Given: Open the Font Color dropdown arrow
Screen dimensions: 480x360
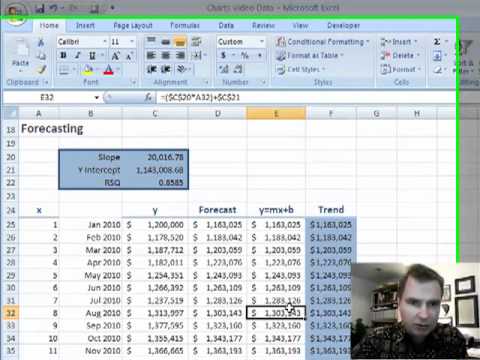Looking at the screenshot, I should pos(118,70).
